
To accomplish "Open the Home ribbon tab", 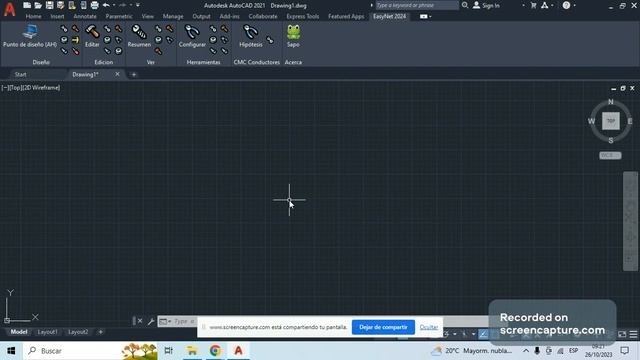I will coord(33,16).
